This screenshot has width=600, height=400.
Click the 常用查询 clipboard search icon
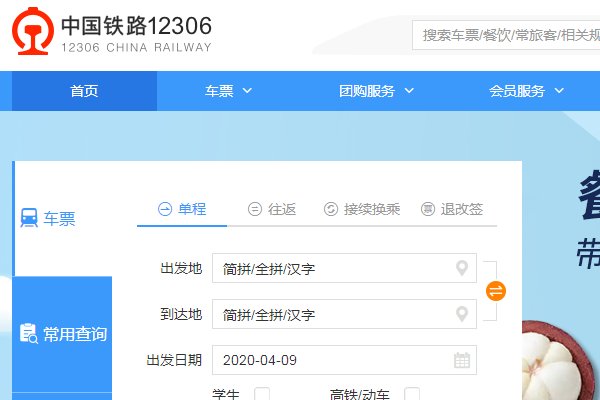[29, 334]
